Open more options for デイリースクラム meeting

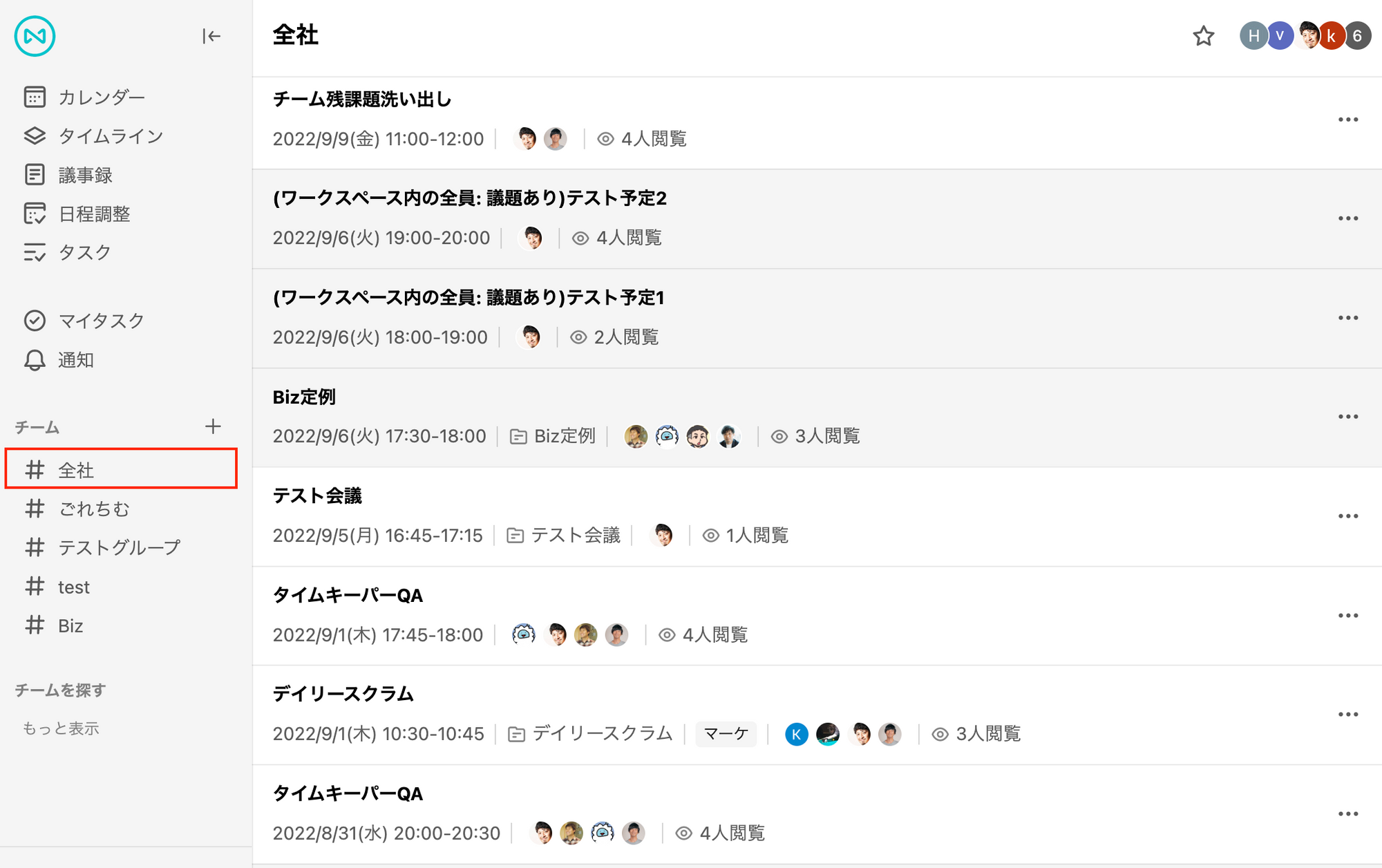1347,715
